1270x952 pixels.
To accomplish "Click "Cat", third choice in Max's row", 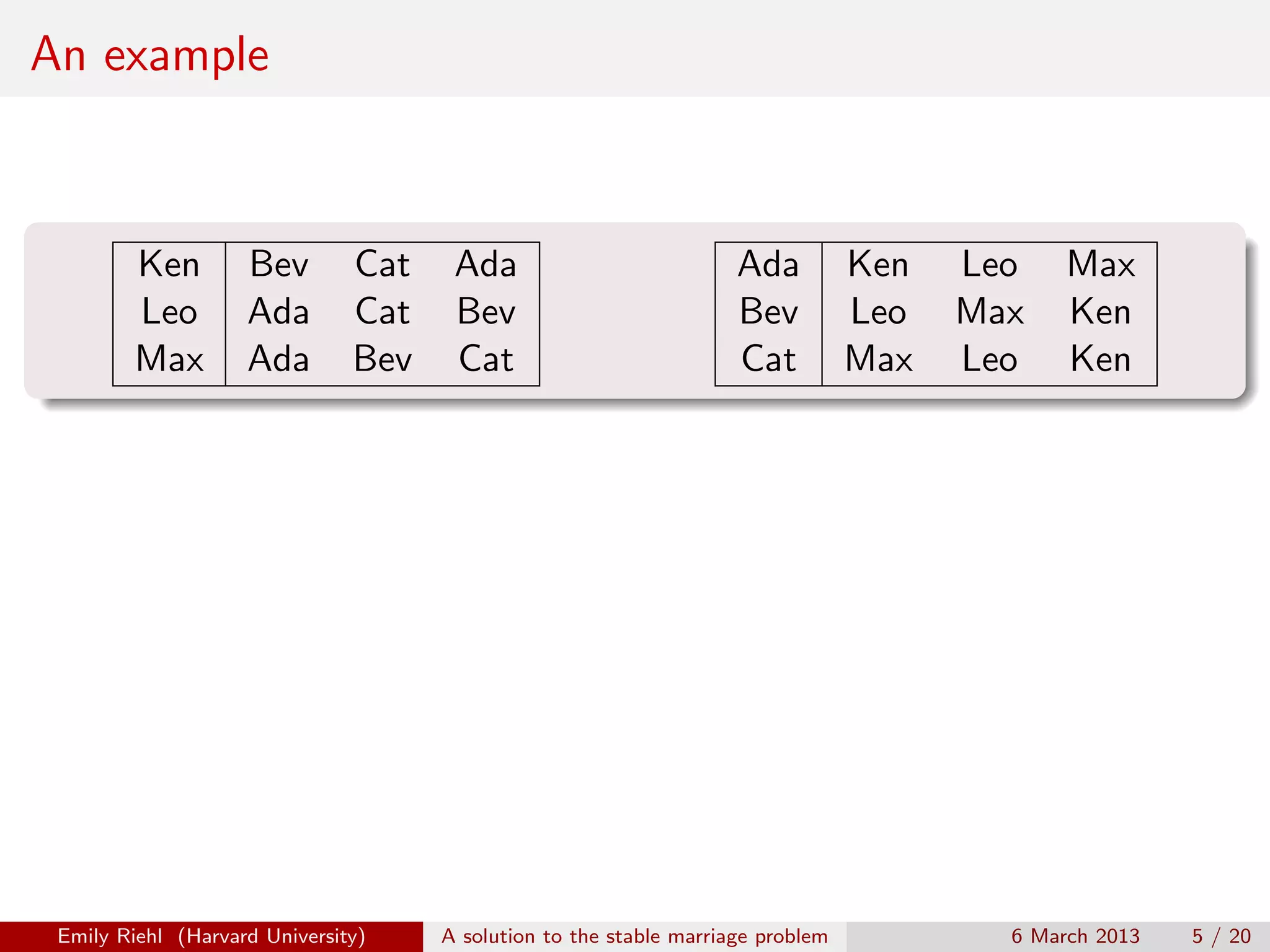I will click(486, 359).
